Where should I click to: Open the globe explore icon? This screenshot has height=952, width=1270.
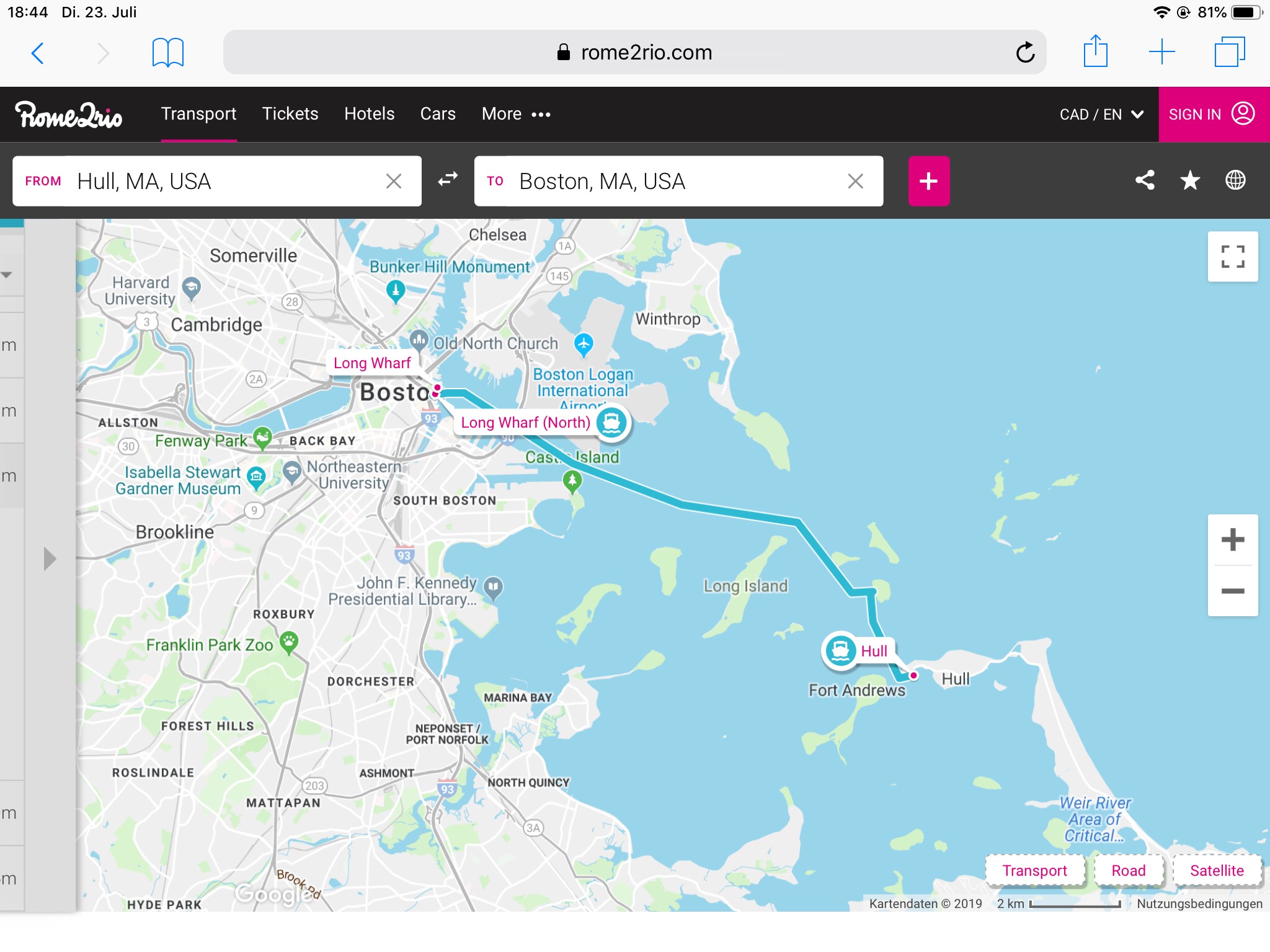coord(1235,180)
